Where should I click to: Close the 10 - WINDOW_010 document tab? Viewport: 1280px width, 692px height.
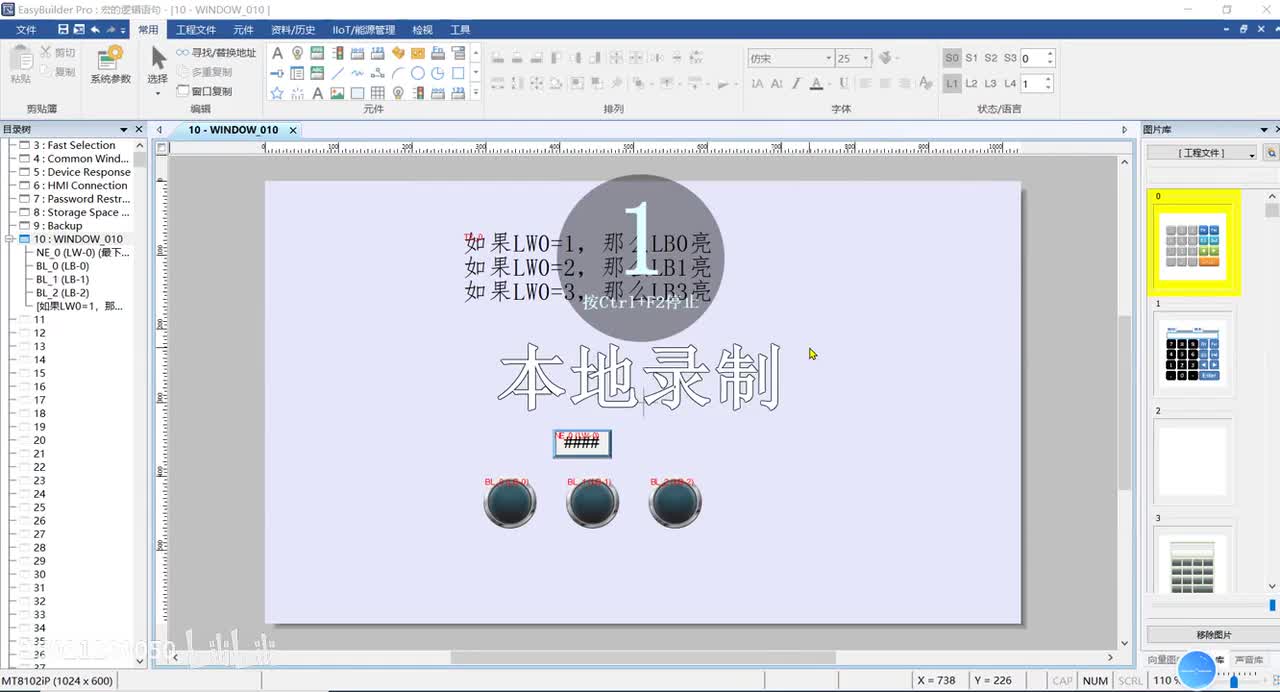(293, 130)
